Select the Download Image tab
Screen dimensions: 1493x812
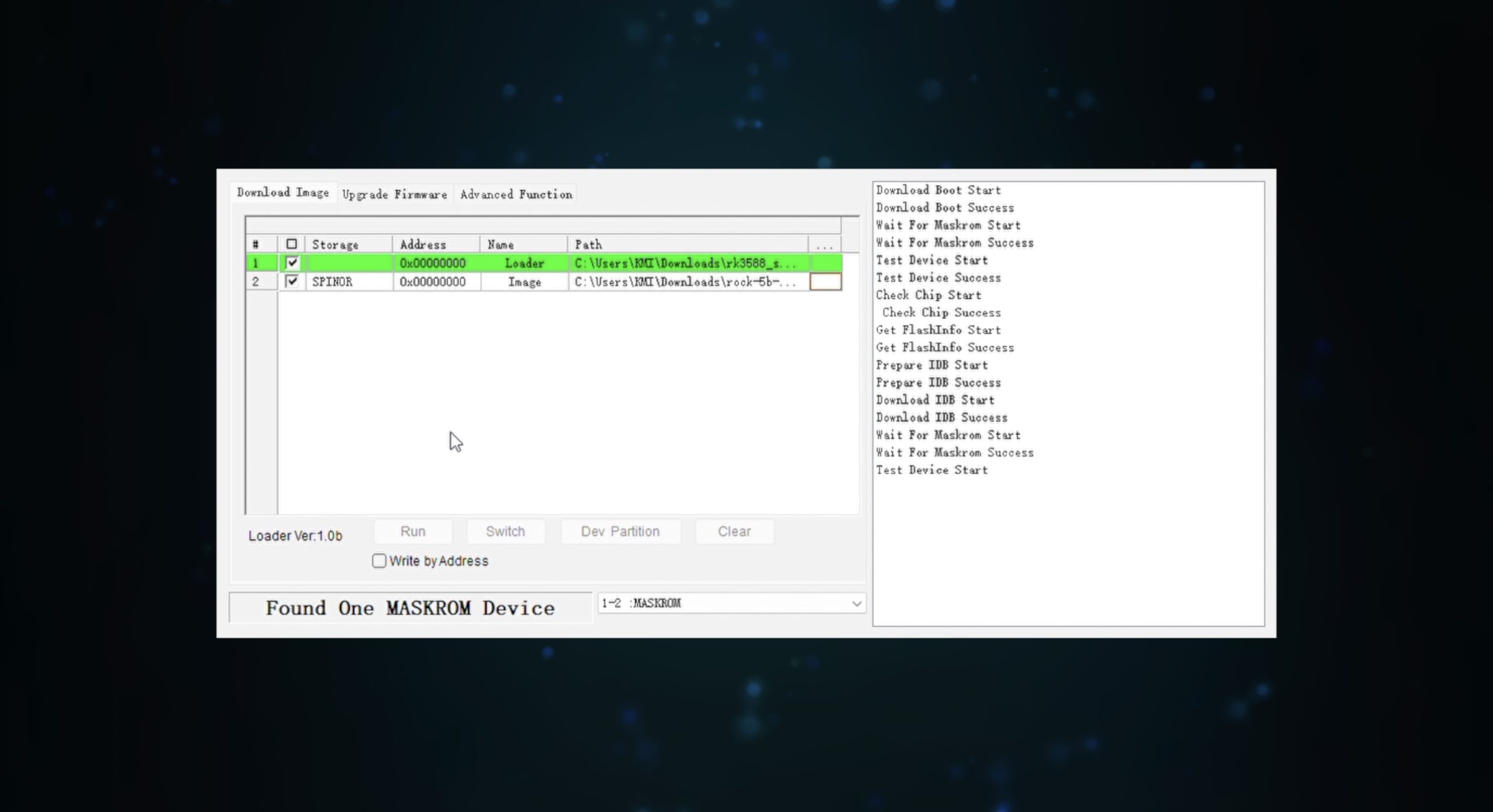283,192
